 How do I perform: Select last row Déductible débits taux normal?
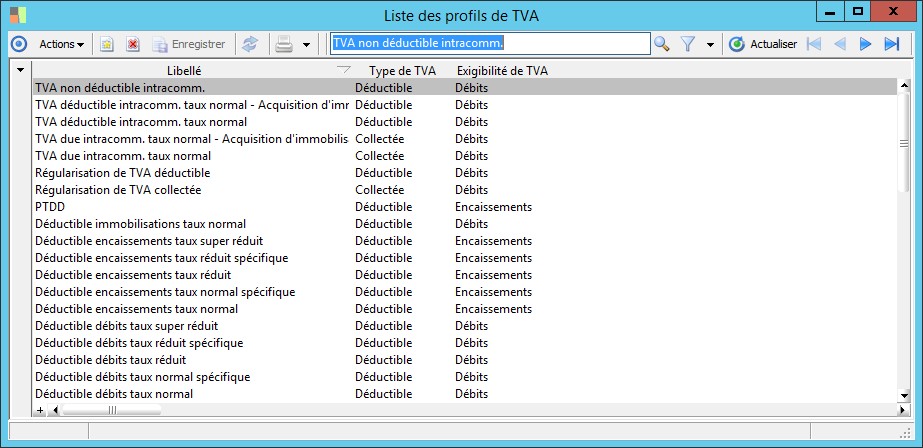coord(465,394)
